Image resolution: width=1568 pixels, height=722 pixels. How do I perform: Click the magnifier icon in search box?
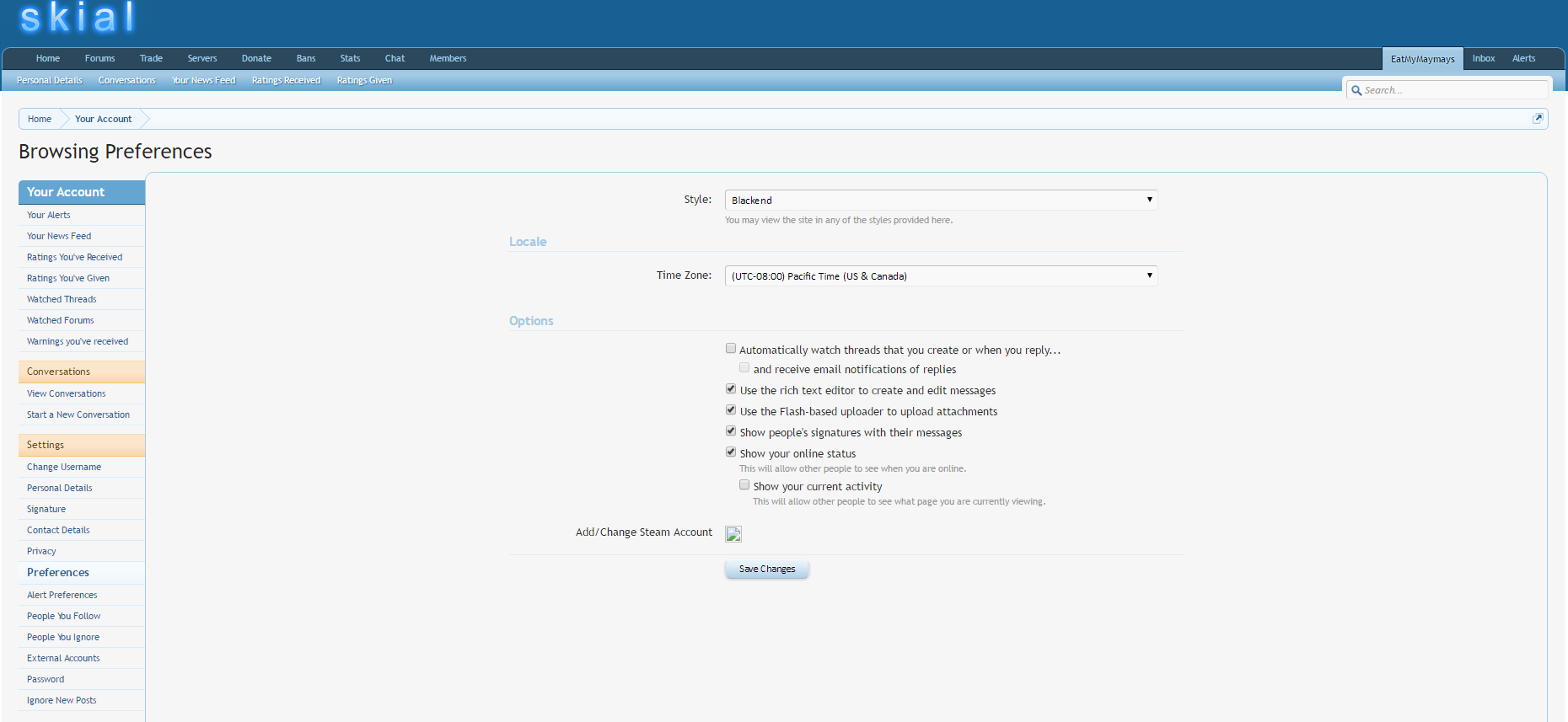click(1356, 90)
